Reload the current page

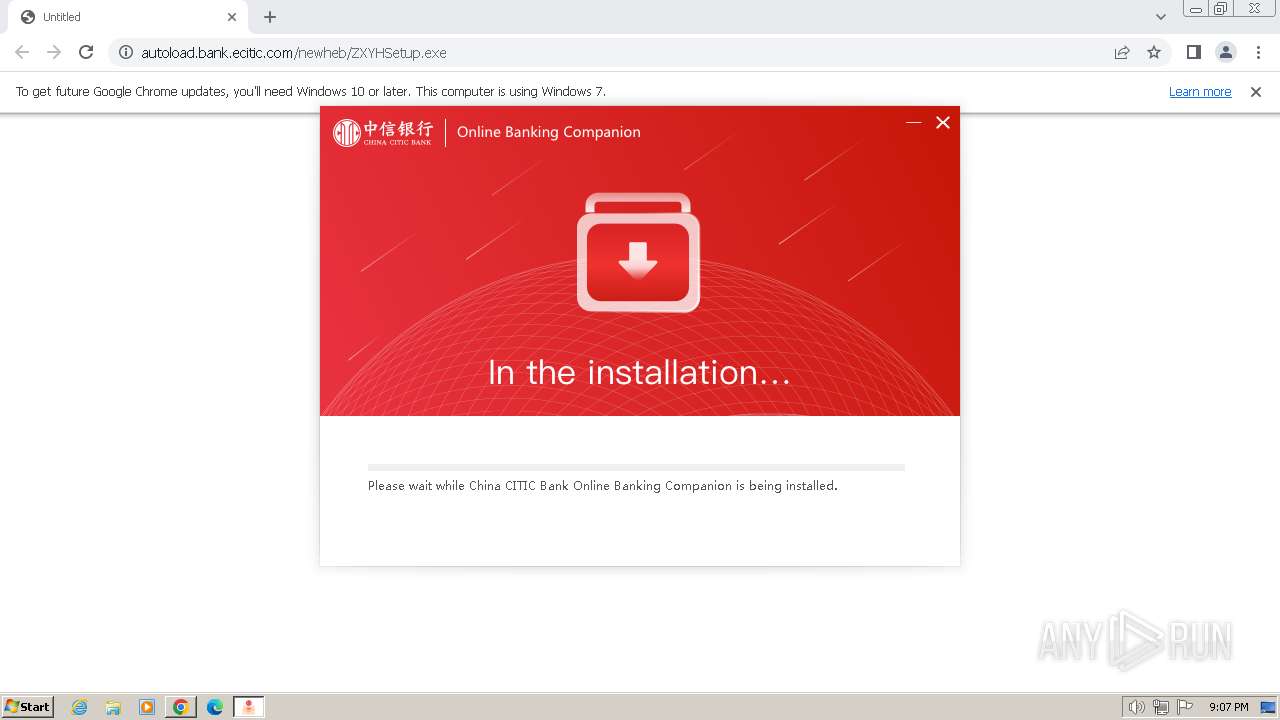pos(86,52)
